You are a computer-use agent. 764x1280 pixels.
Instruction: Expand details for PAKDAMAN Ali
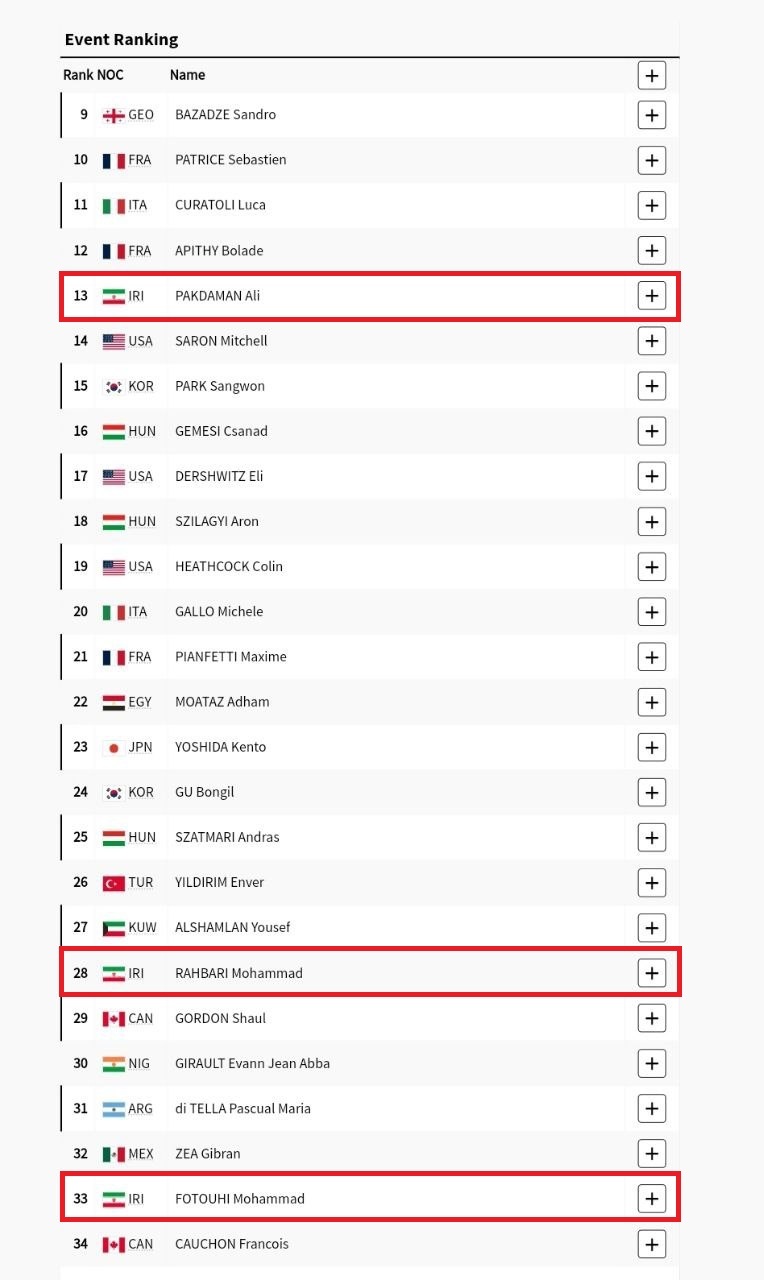tap(651, 296)
